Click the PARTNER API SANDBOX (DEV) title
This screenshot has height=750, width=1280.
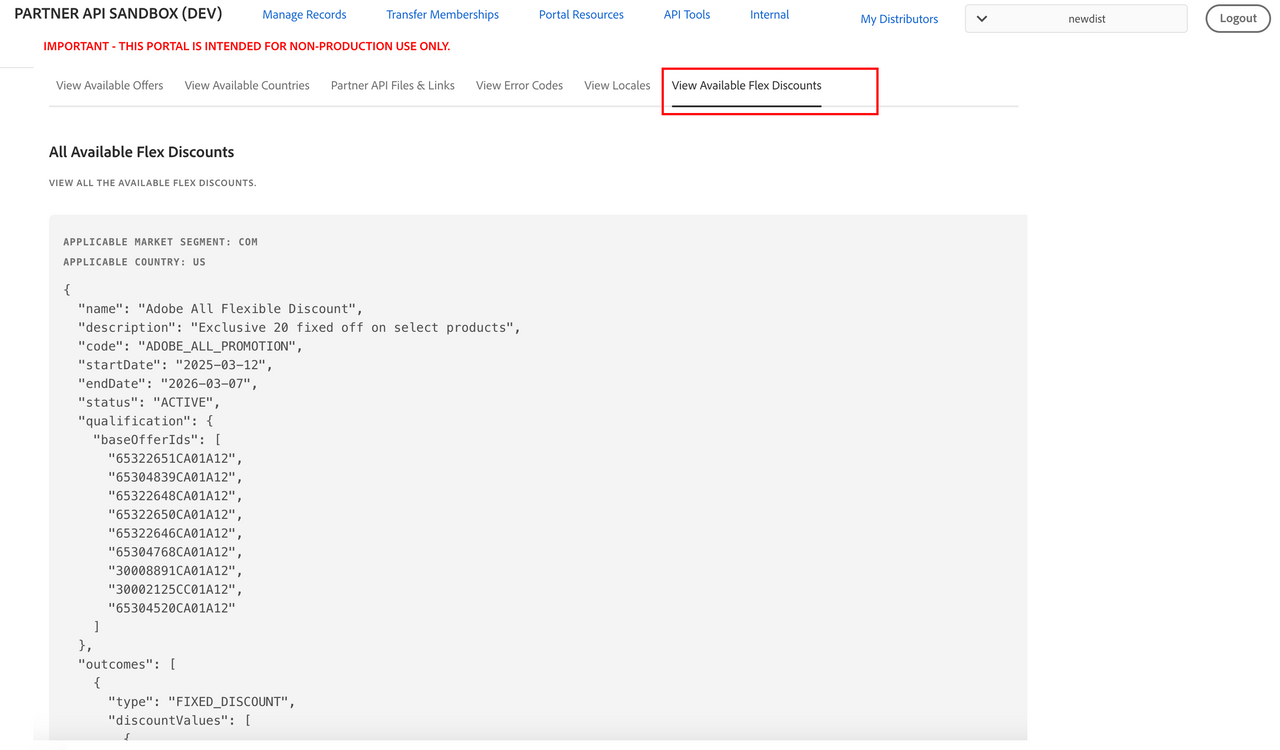[118, 14]
